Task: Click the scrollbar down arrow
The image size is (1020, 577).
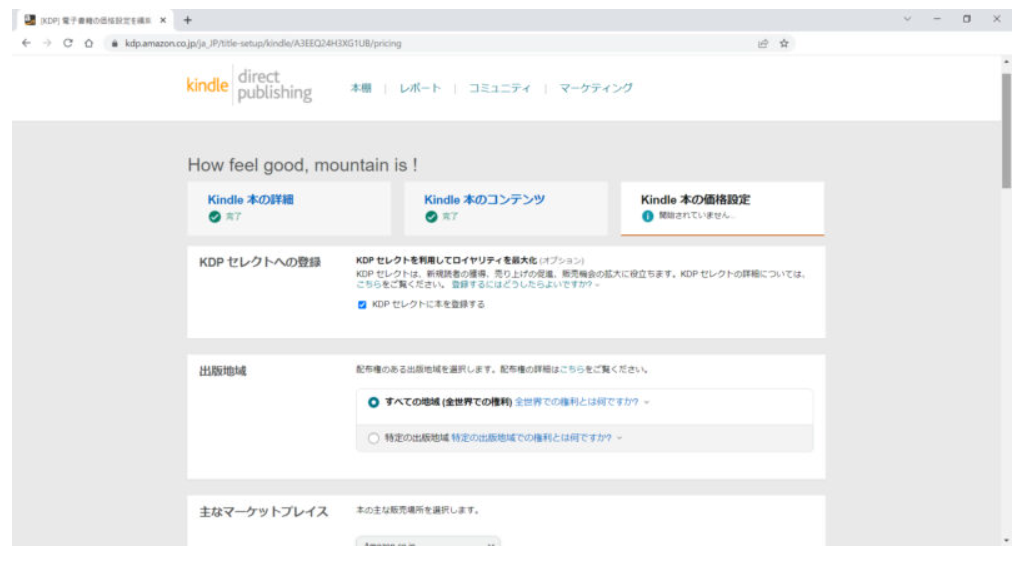Action: tap(1006, 540)
